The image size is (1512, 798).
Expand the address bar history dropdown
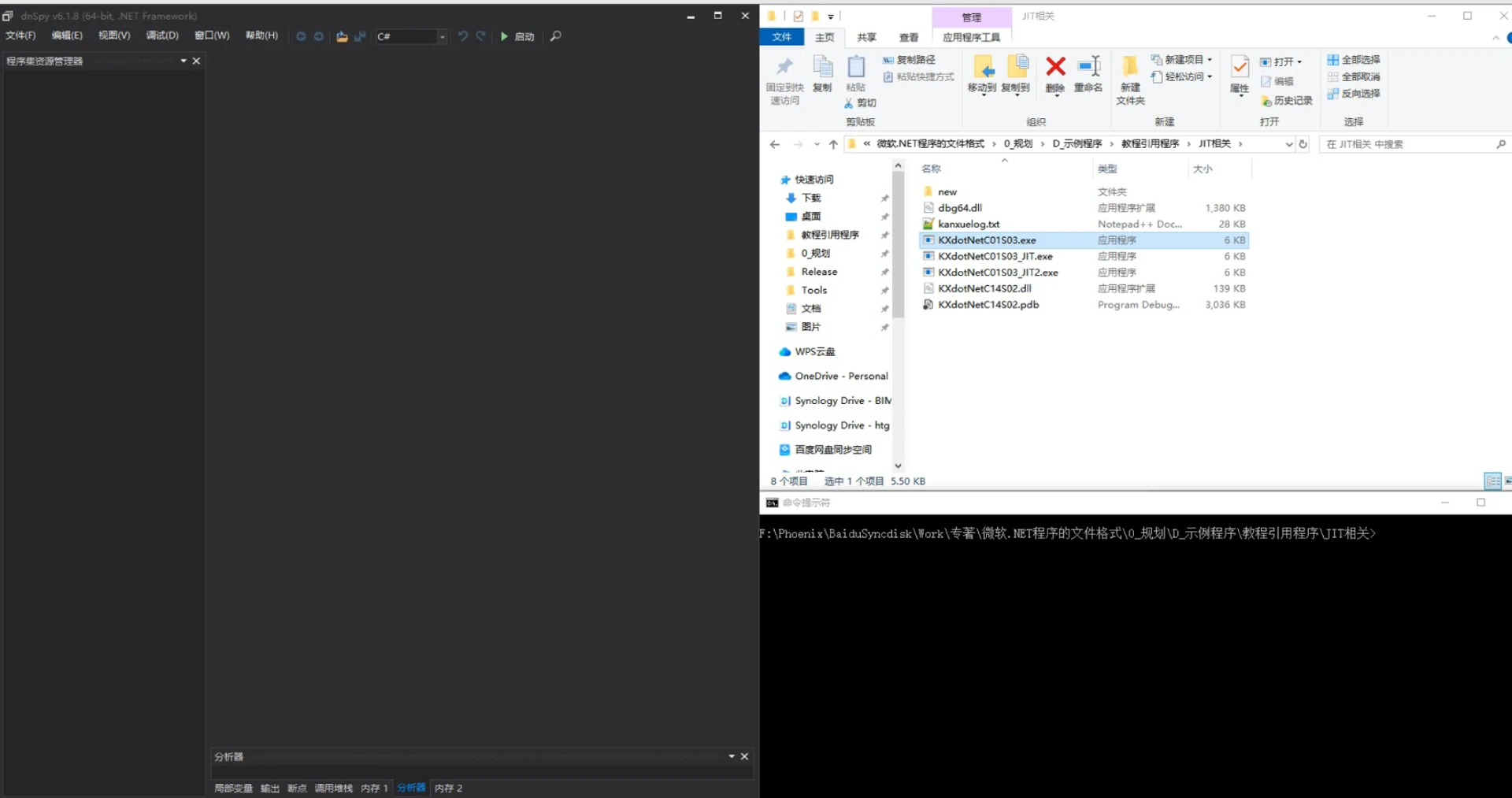(1288, 144)
